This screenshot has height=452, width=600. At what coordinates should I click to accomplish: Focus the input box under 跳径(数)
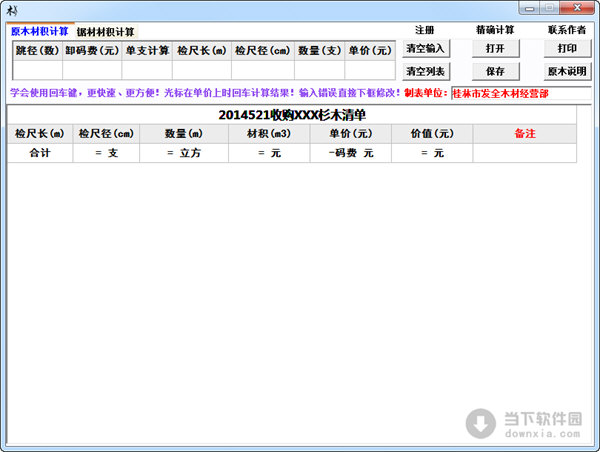38,70
